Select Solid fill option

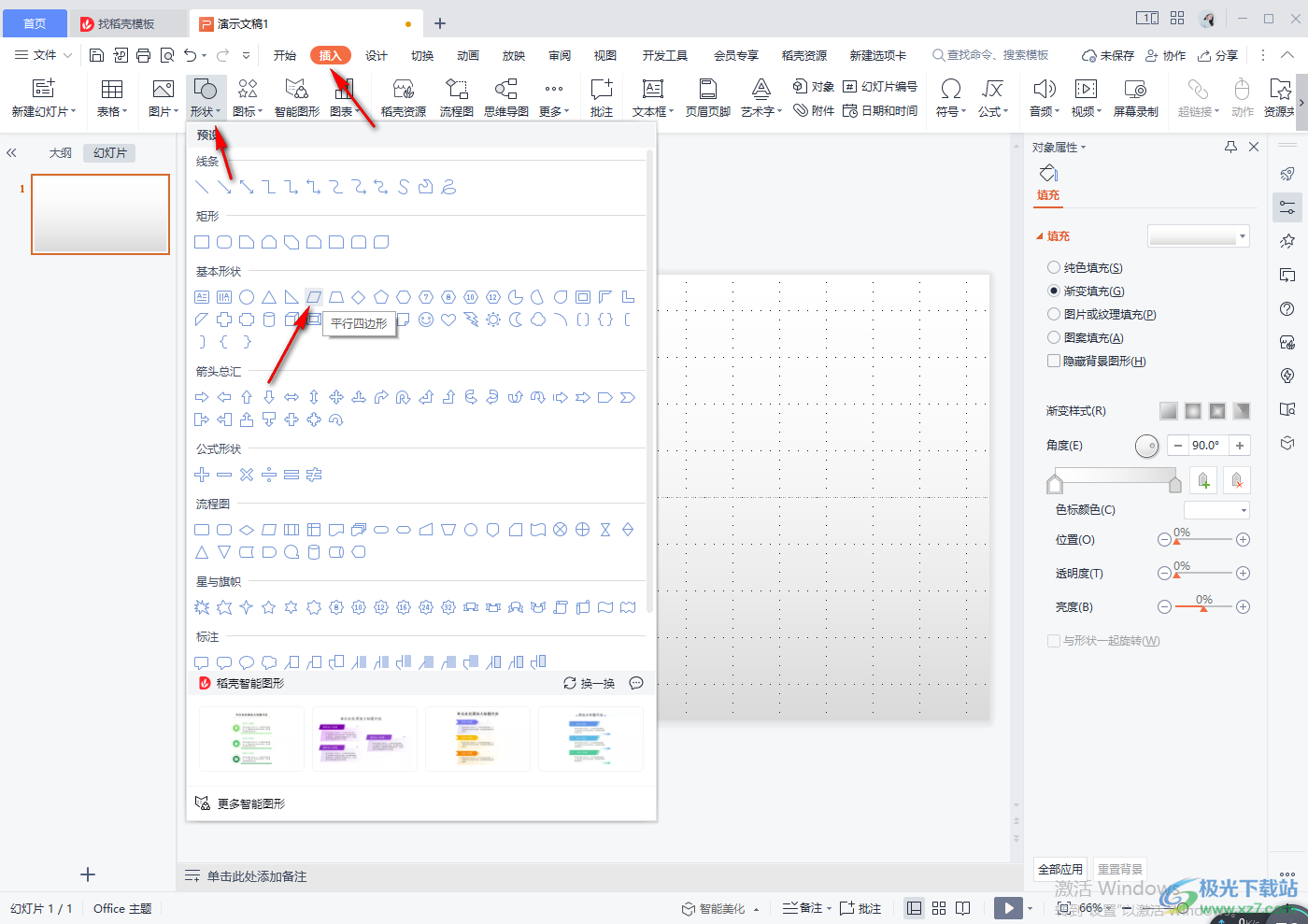point(1085,267)
